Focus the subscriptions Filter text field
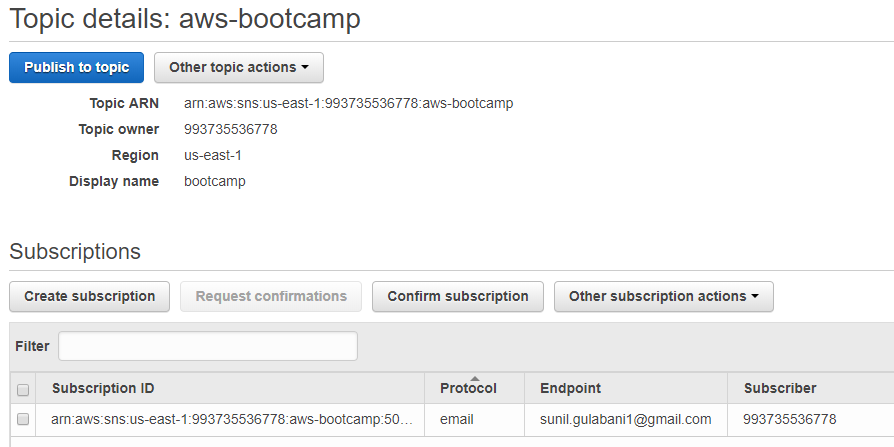 tap(208, 346)
